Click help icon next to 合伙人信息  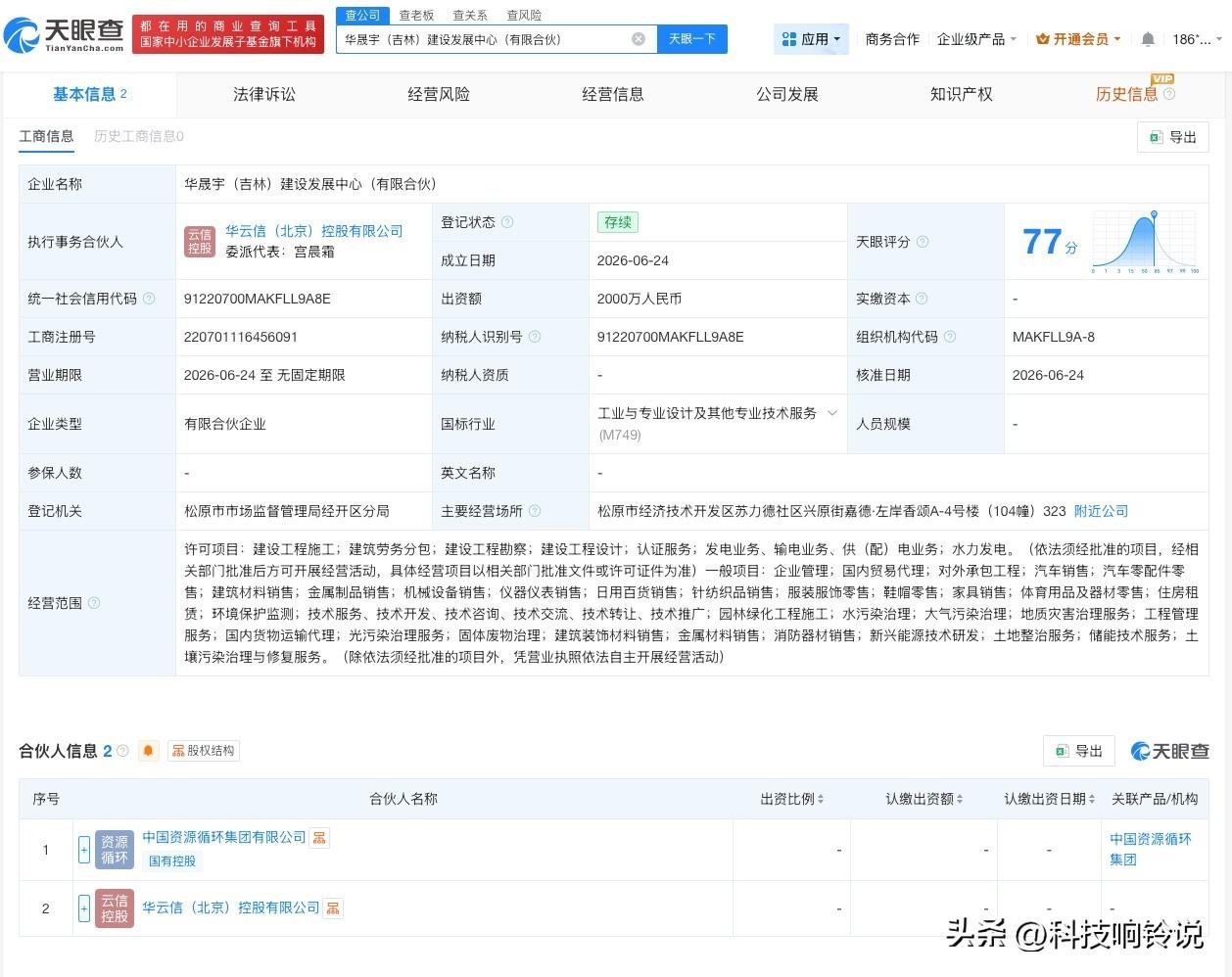pos(122,751)
